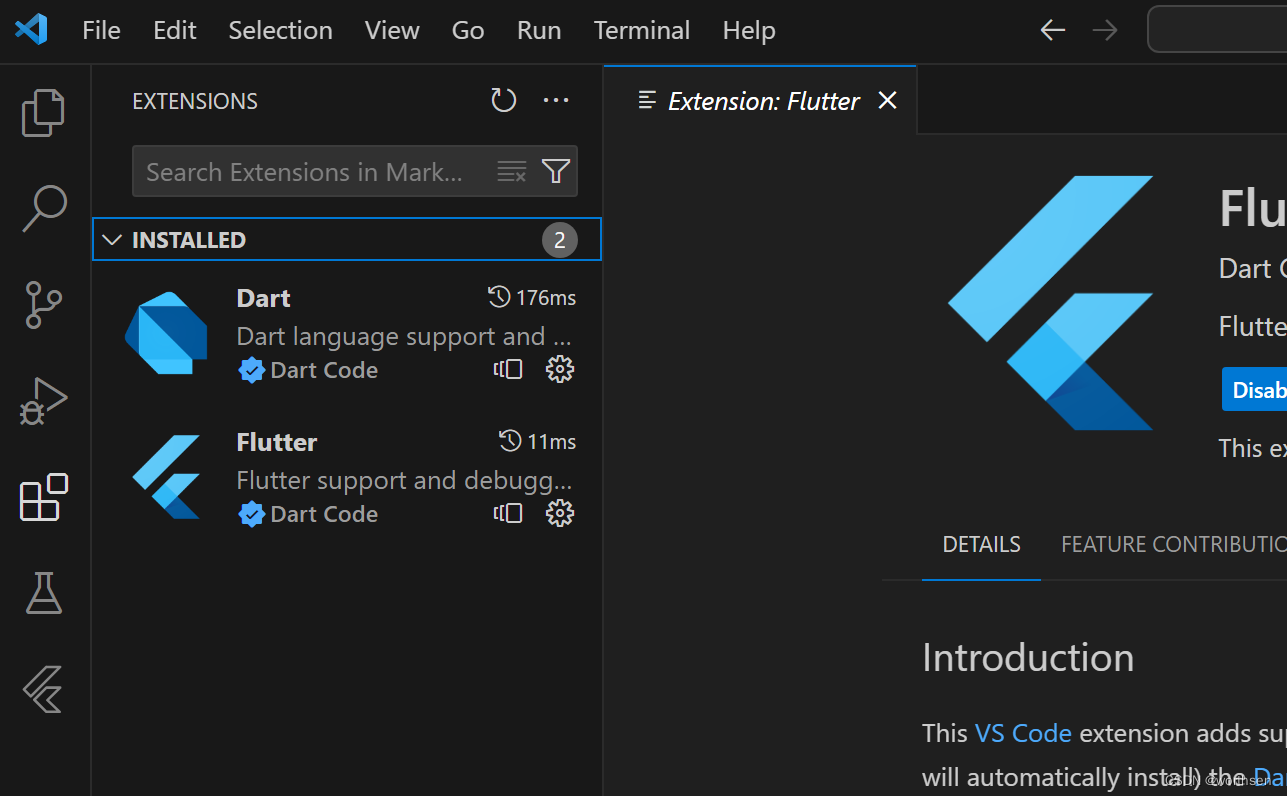Open the Flutter sidebar icon
This screenshot has width=1287, height=796.
[44, 689]
